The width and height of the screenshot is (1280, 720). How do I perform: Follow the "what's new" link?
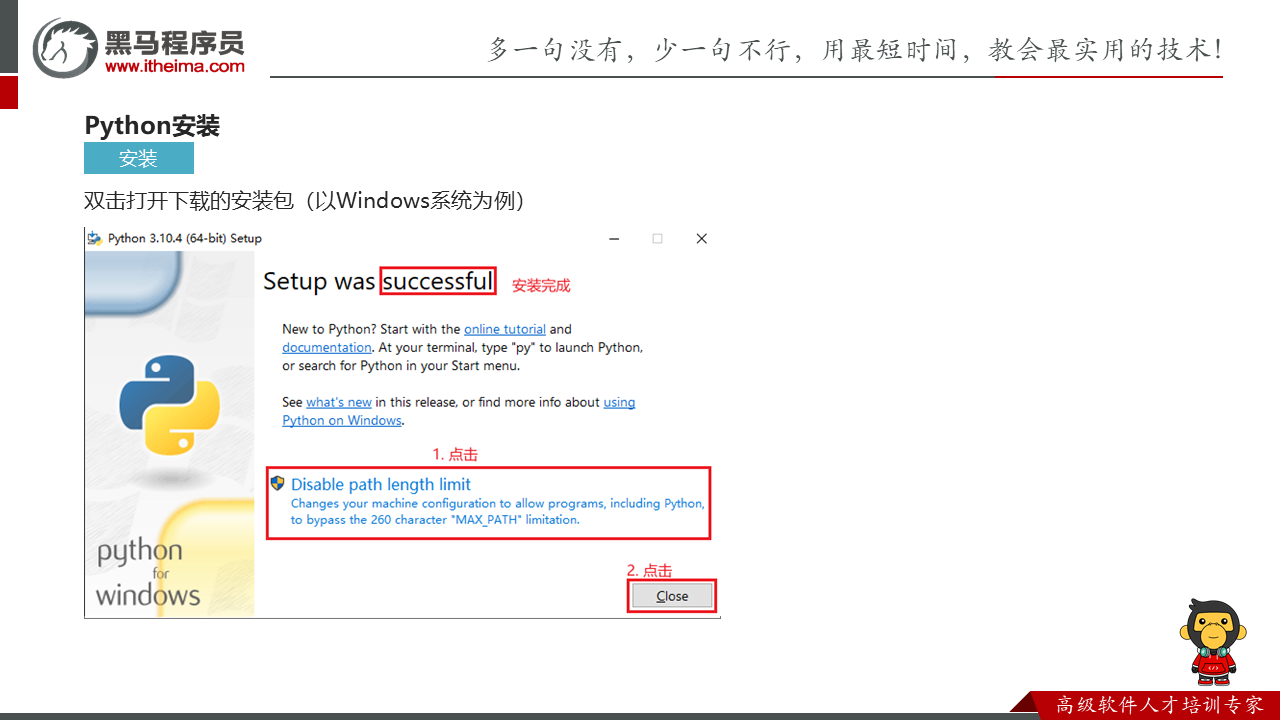click(x=339, y=402)
